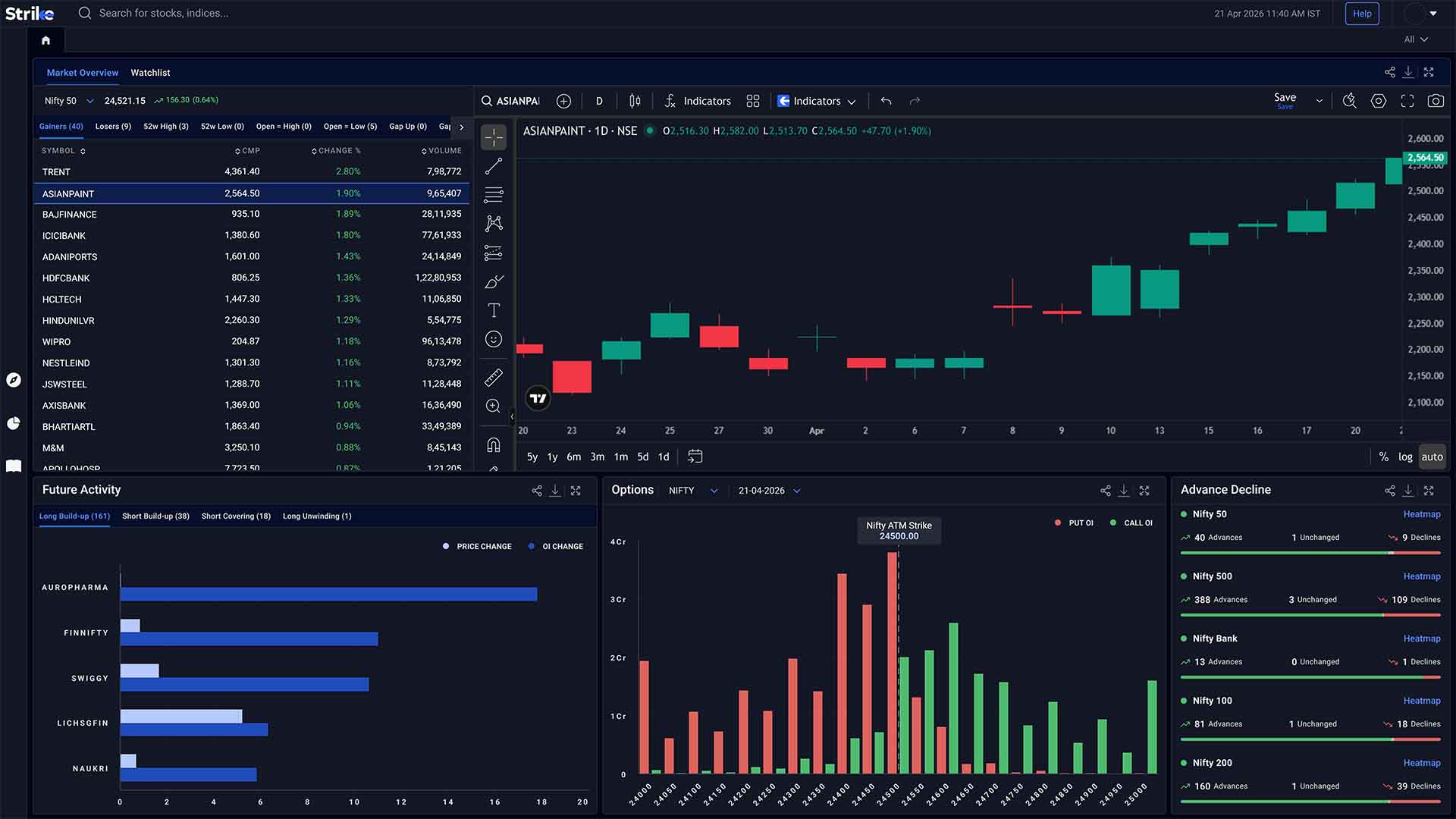Select the brush drawing tool

coord(494,281)
